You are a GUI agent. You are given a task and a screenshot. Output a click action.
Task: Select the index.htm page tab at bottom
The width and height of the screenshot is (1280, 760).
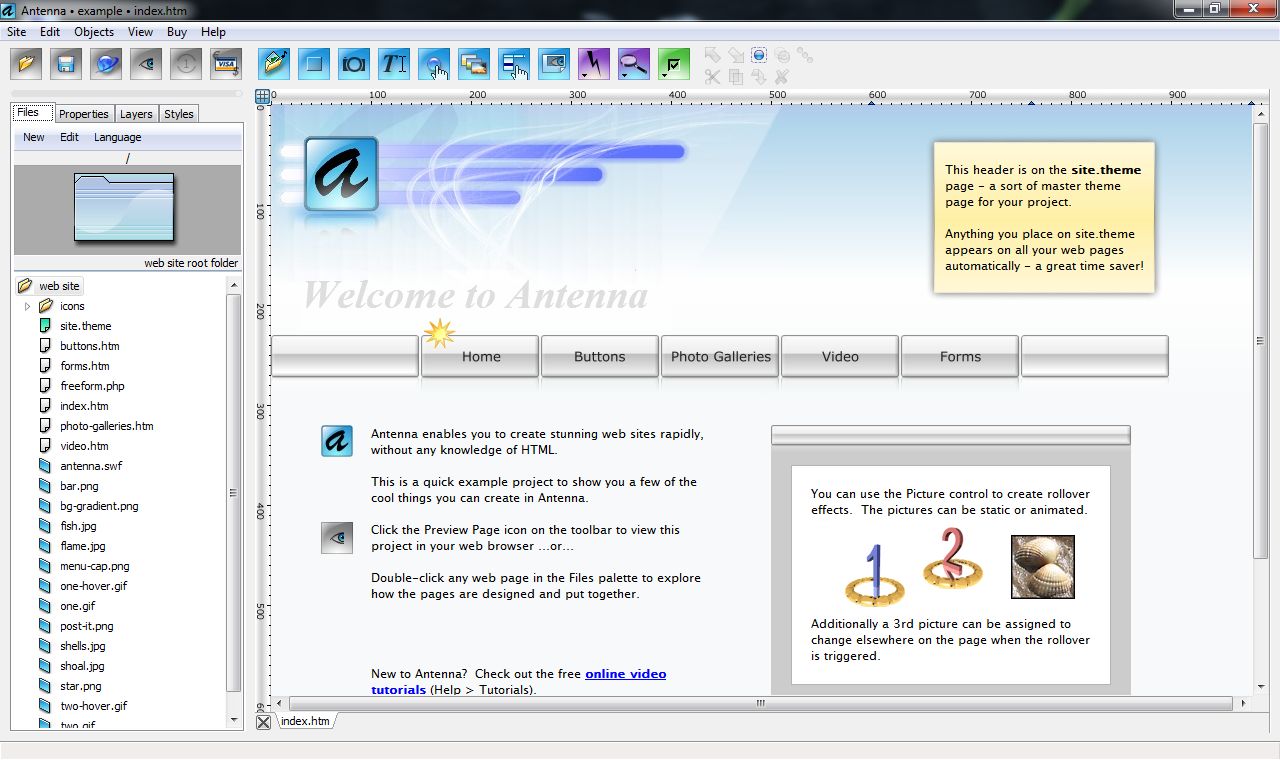pos(306,721)
